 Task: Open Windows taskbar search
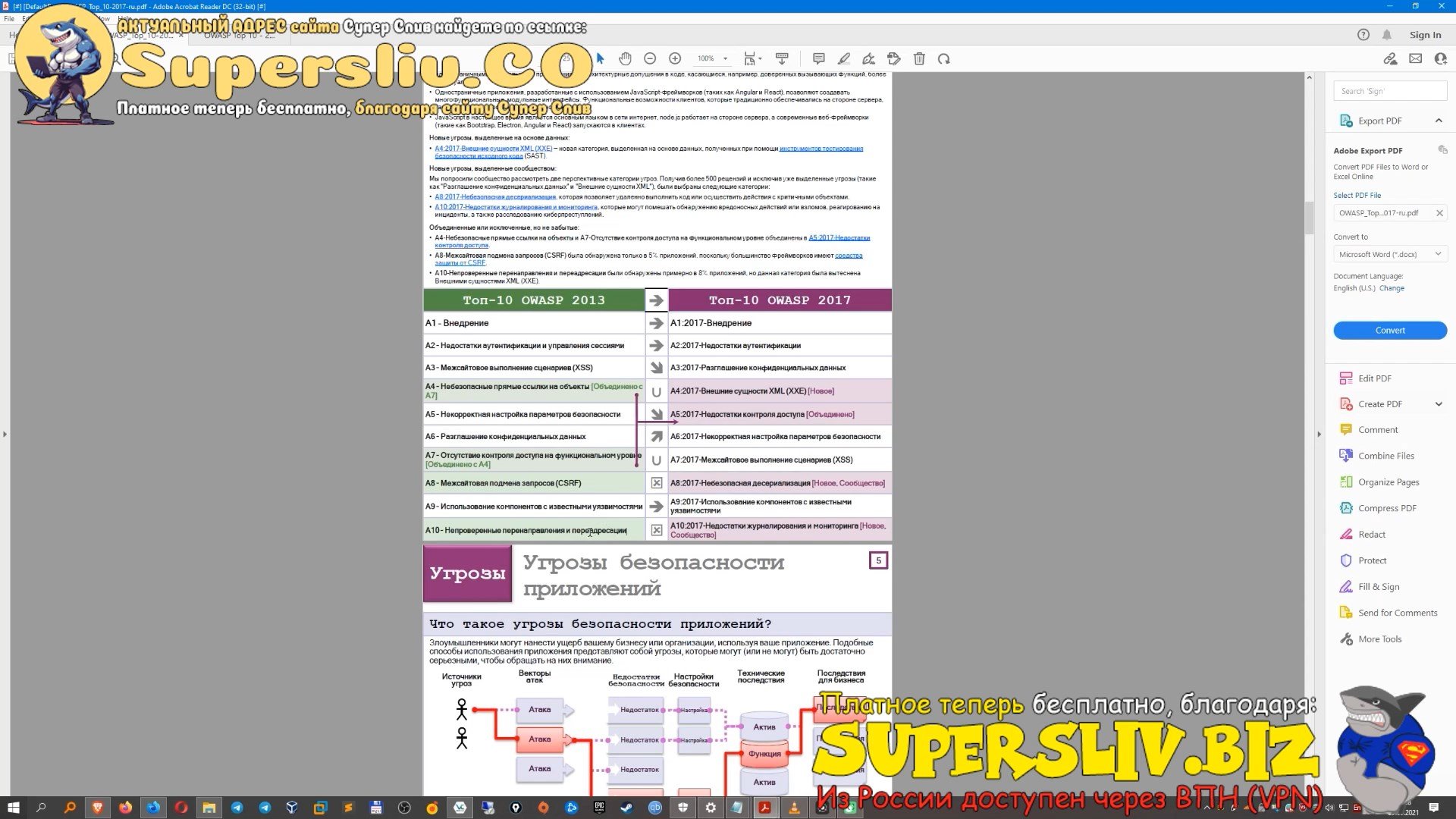click(41, 808)
